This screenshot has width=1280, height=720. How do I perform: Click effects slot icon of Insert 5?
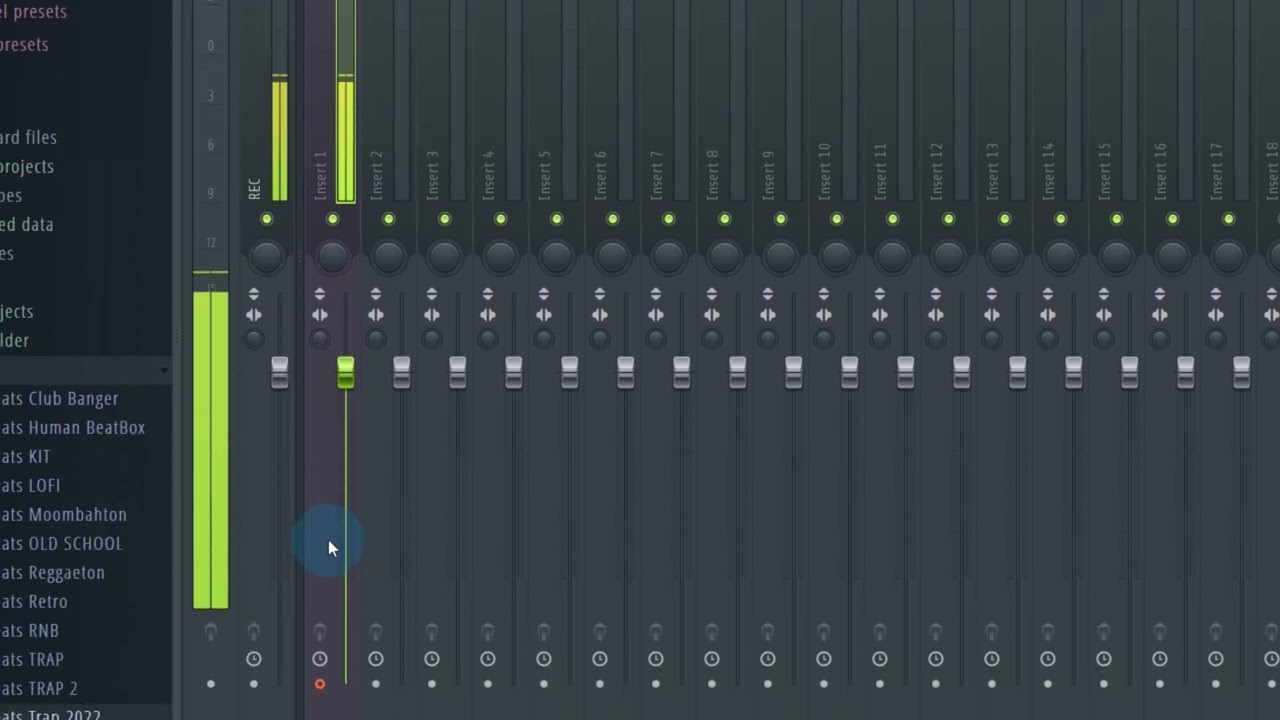coord(544,631)
